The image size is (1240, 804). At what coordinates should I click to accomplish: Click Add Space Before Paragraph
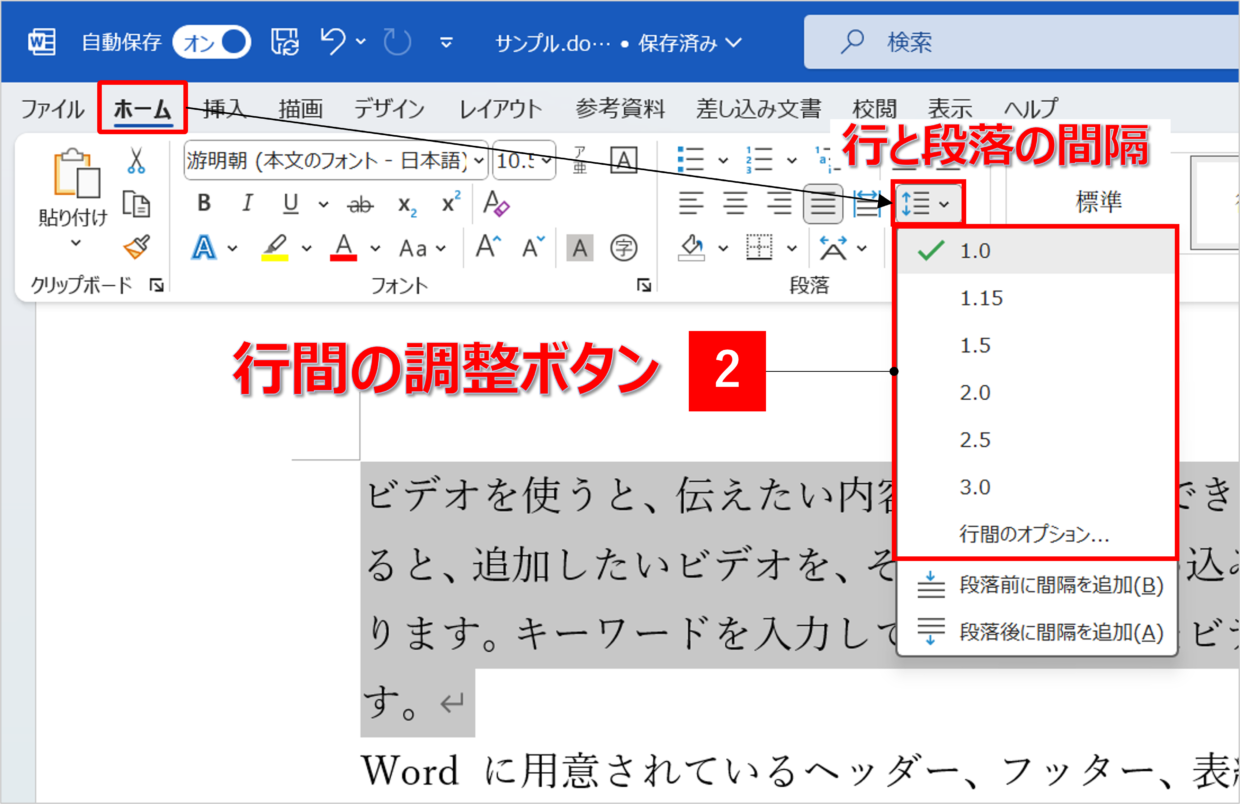coord(1060,586)
